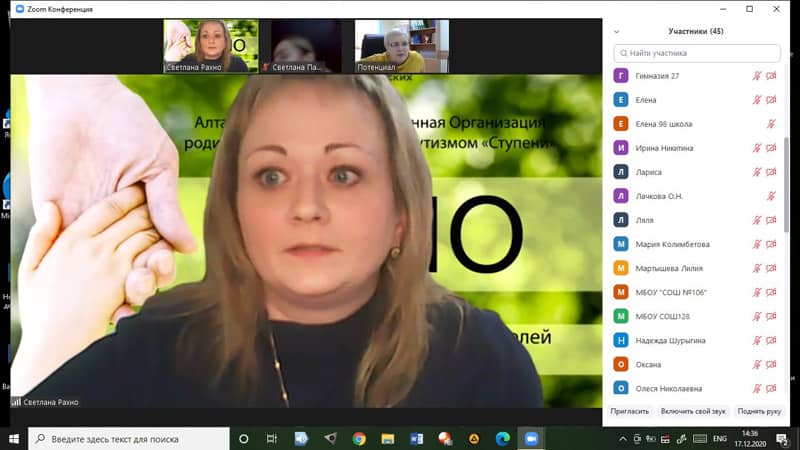Click the Включить свой звук button
This screenshot has height=450, width=800.
coord(693,411)
